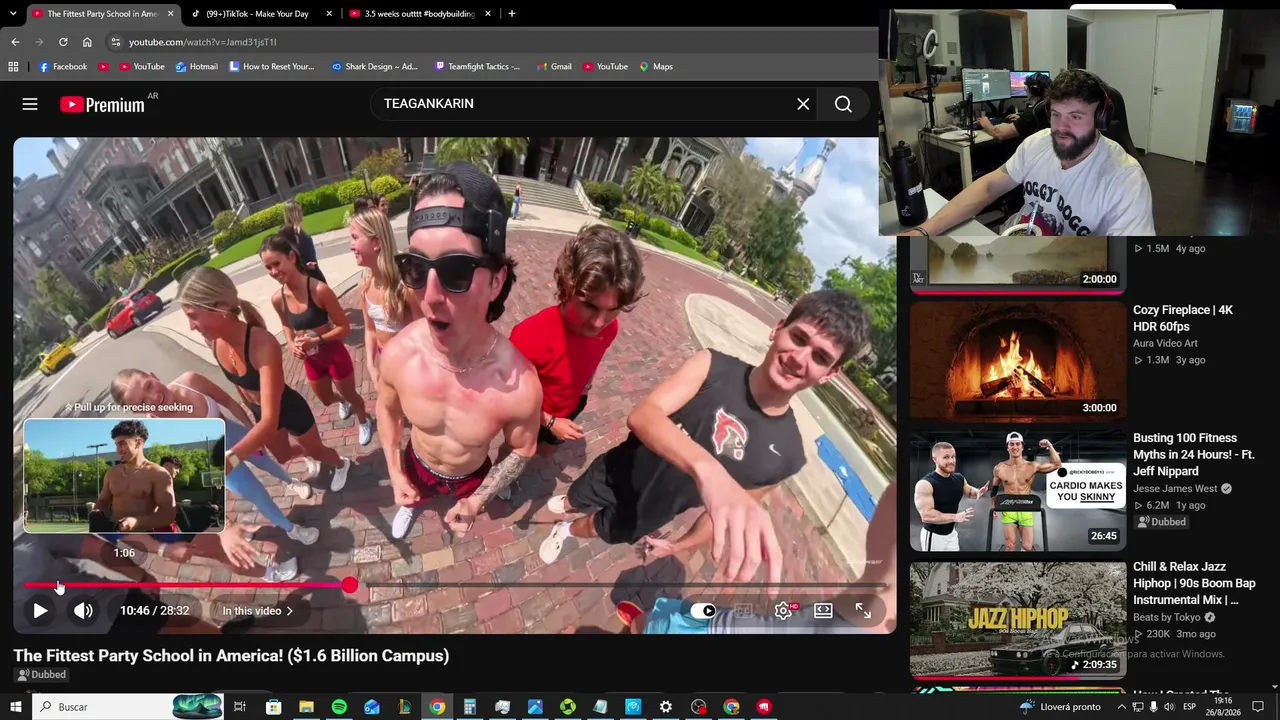Open File Explorer from the taskbar
Screen dimensions: 1280x720
coord(306,707)
